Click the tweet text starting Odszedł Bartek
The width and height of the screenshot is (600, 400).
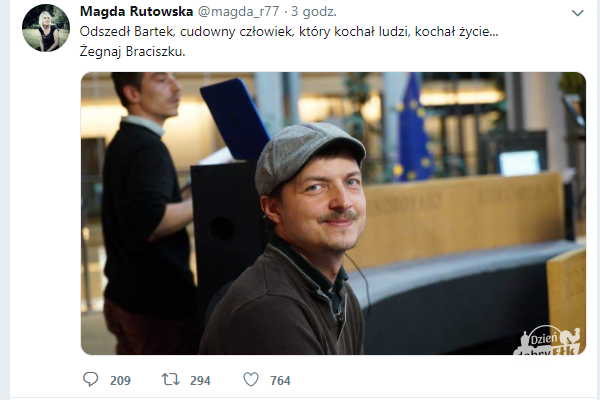pos(289,31)
